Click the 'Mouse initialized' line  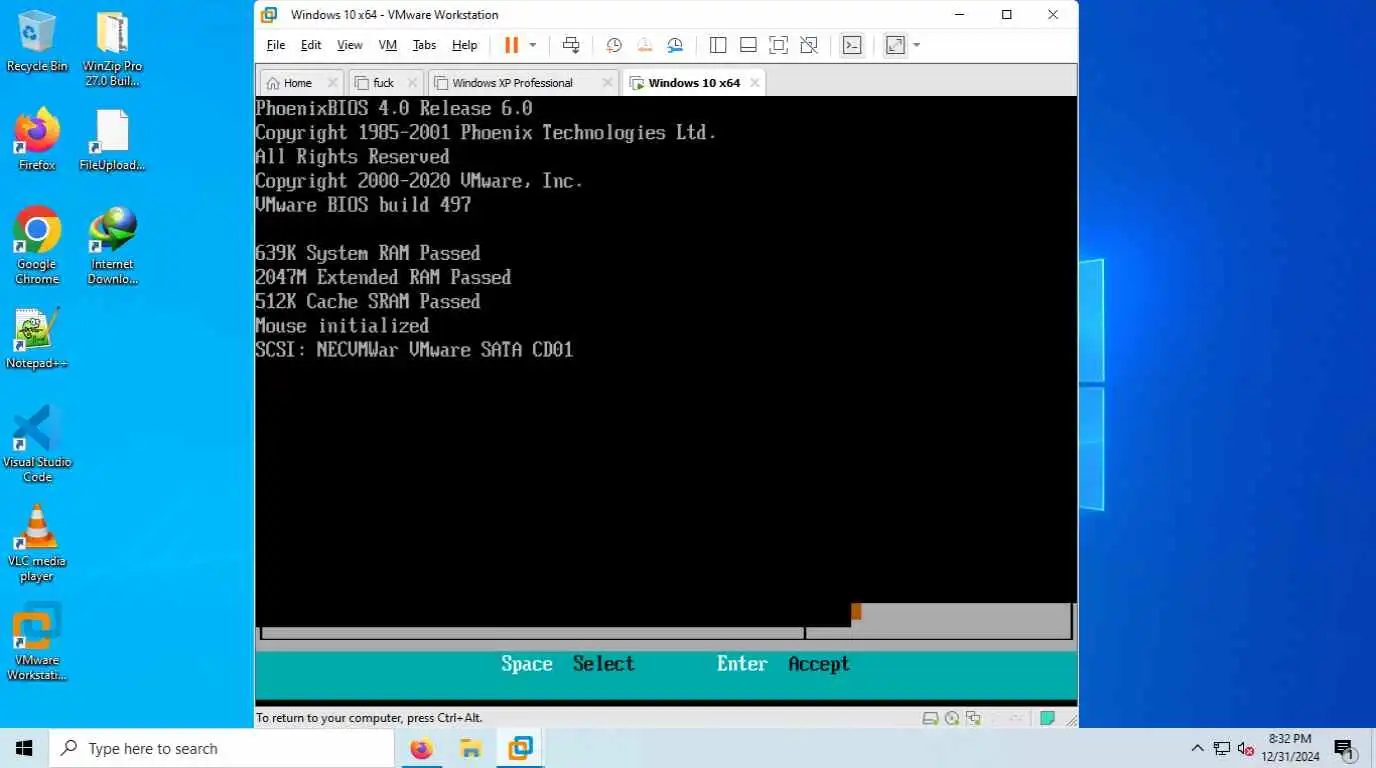342,325
